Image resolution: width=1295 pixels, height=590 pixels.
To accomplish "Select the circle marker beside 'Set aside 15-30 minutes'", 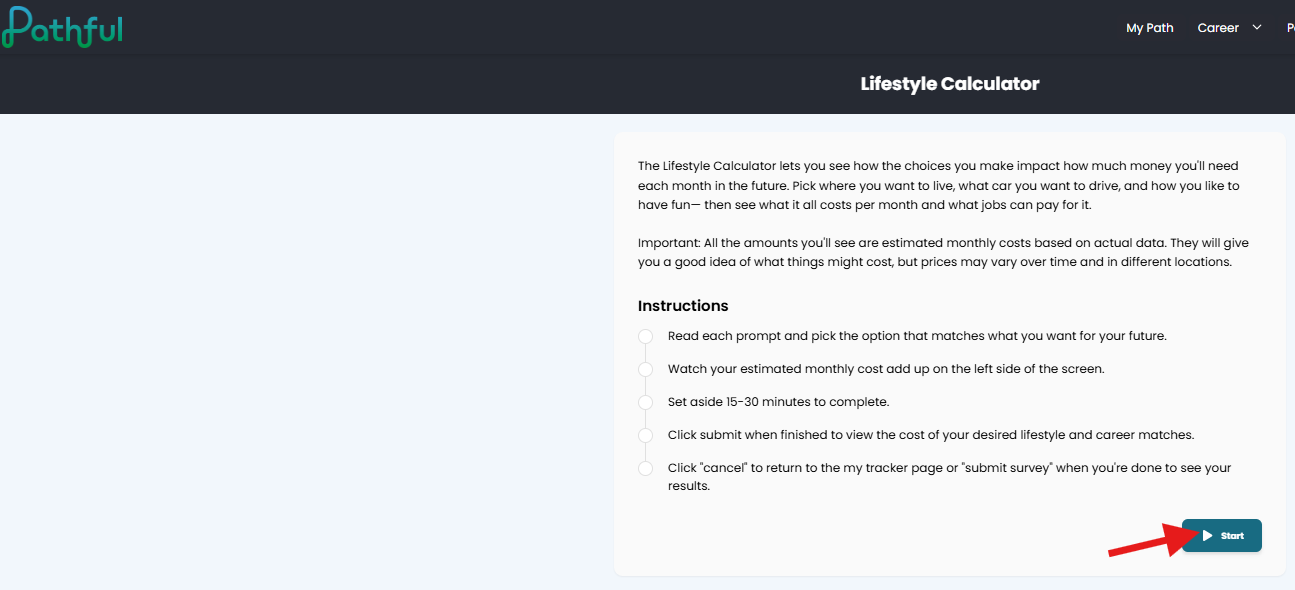I will click(x=645, y=403).
